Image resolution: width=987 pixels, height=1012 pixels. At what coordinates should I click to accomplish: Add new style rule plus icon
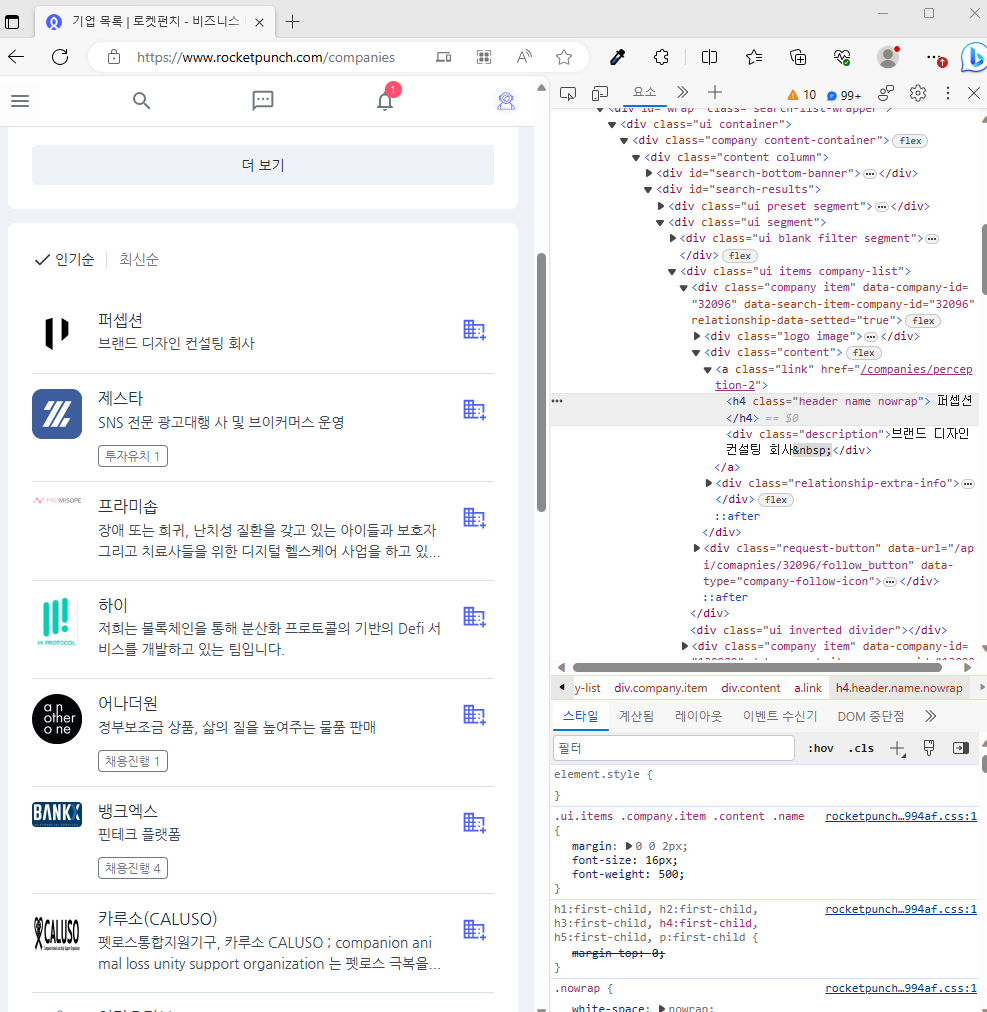click(897, 748)
